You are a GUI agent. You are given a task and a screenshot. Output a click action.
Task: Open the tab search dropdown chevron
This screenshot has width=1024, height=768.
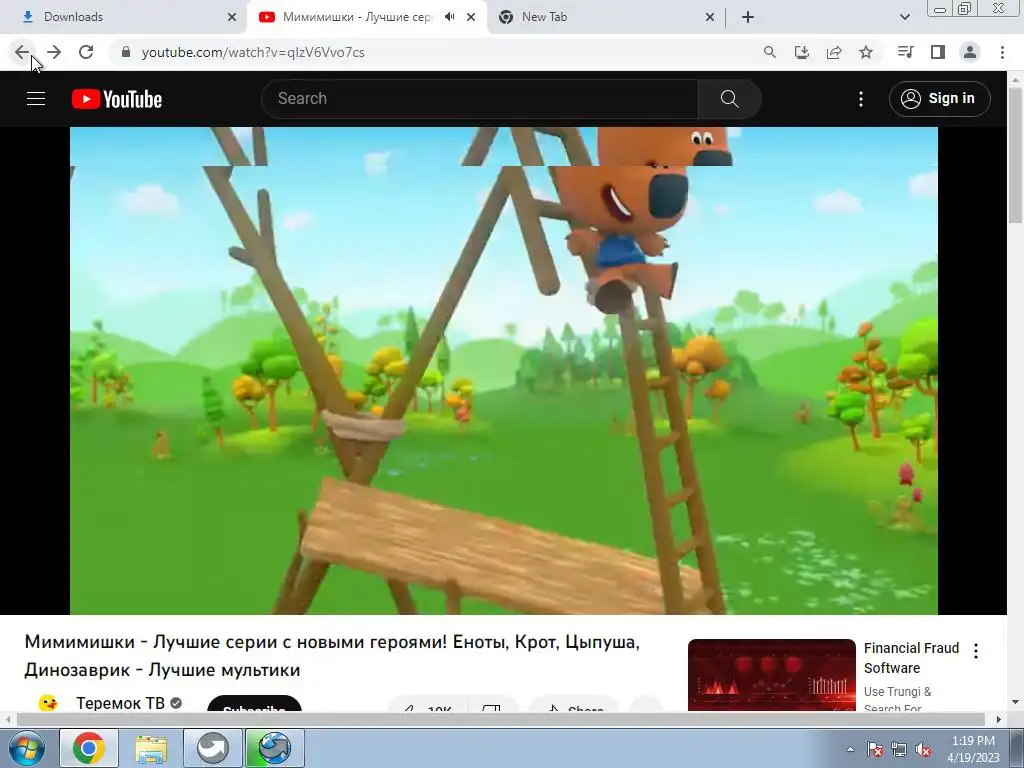(904, 17)
